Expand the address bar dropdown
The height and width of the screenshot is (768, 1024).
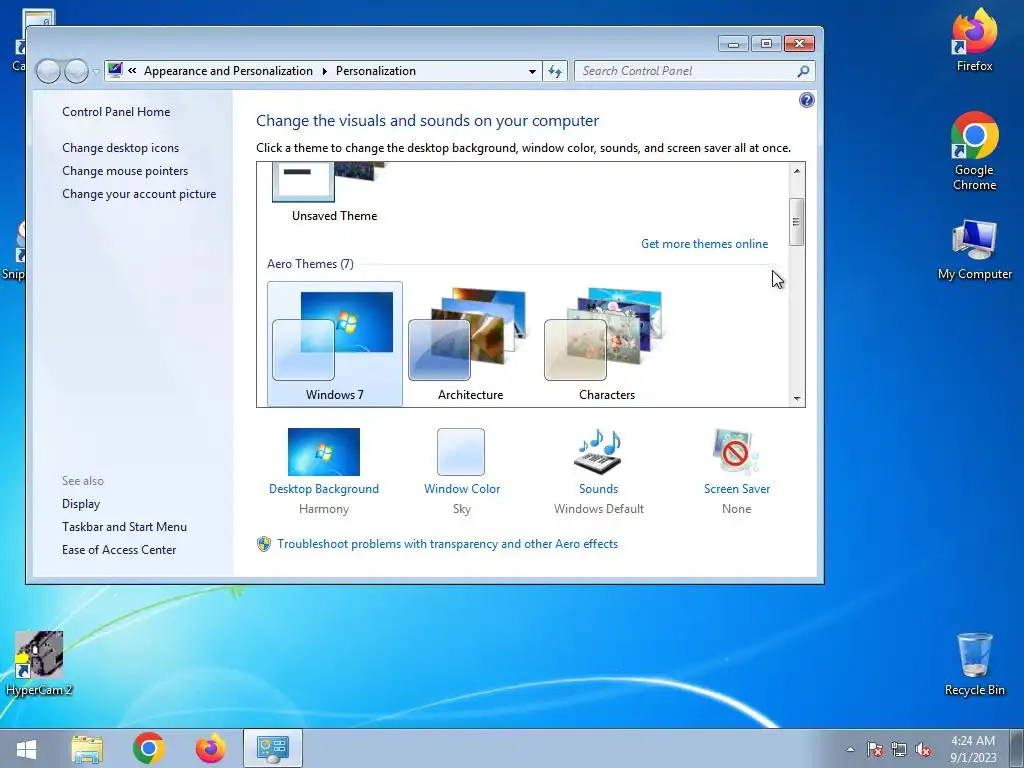pyautogui.click(x=532, y=71)
